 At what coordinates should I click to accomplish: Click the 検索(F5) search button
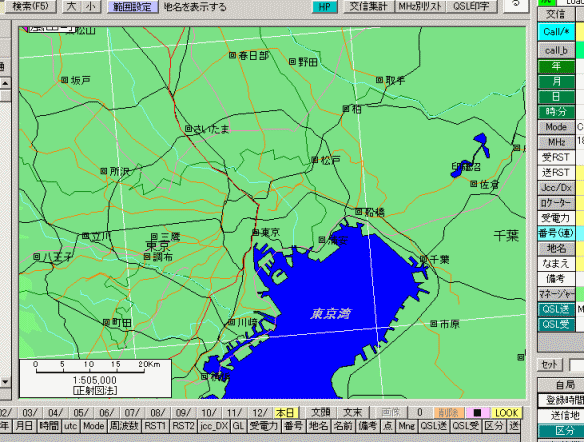point(30,6)
